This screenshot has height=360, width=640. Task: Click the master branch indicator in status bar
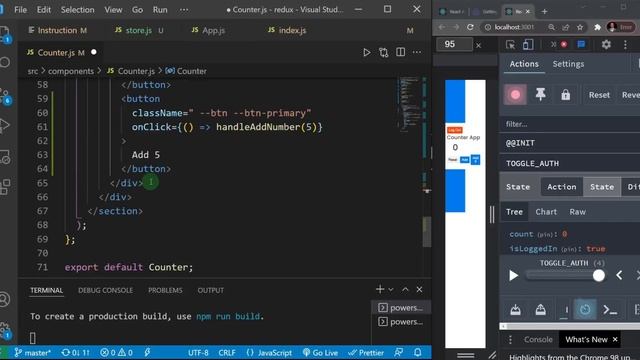tap(33, 353)
